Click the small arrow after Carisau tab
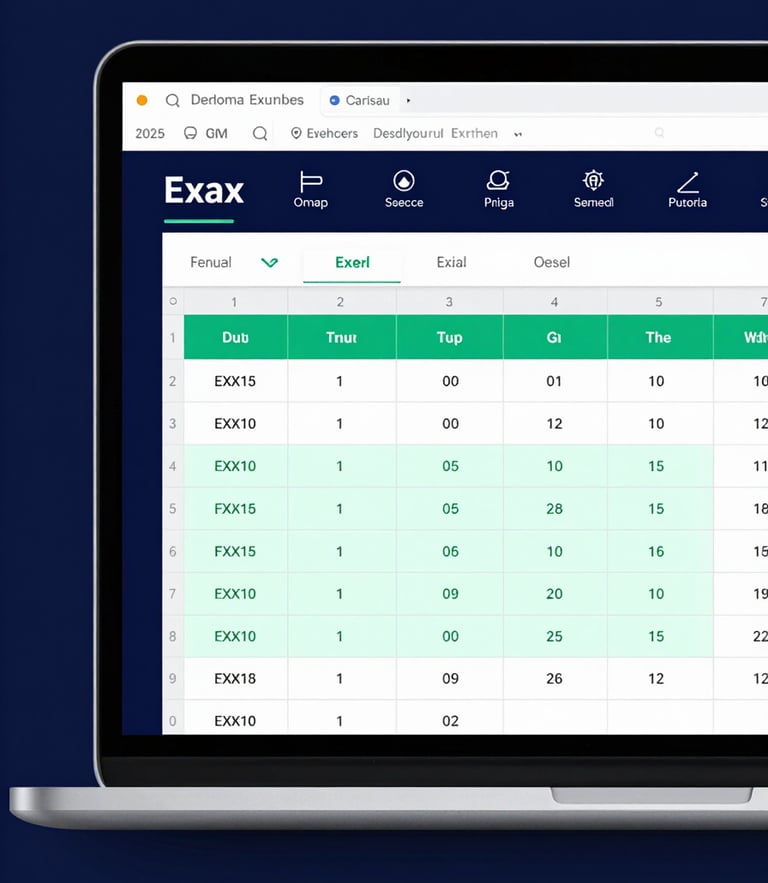 408,100
